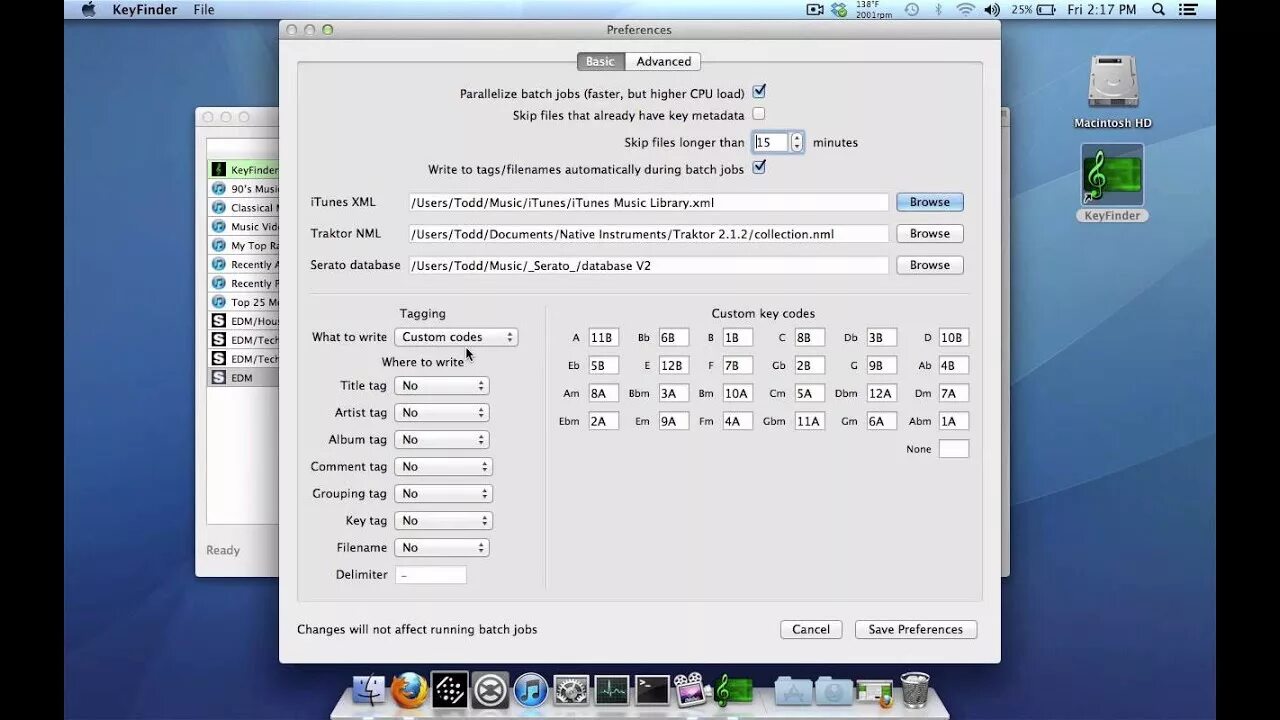This screenshot has height=720, width=1280.
Task: Open Spotlight search magnifier in menu bar
Action: [1159, 10]
